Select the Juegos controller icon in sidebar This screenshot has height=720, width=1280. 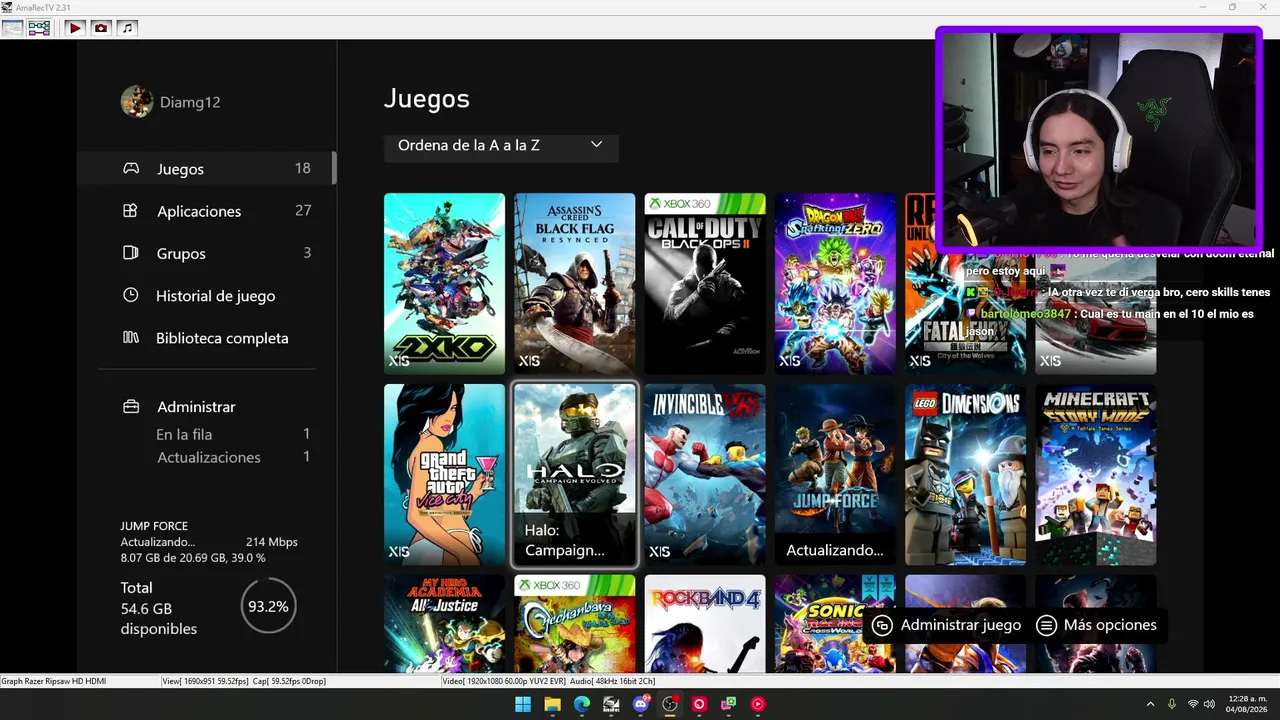[131, 168]
